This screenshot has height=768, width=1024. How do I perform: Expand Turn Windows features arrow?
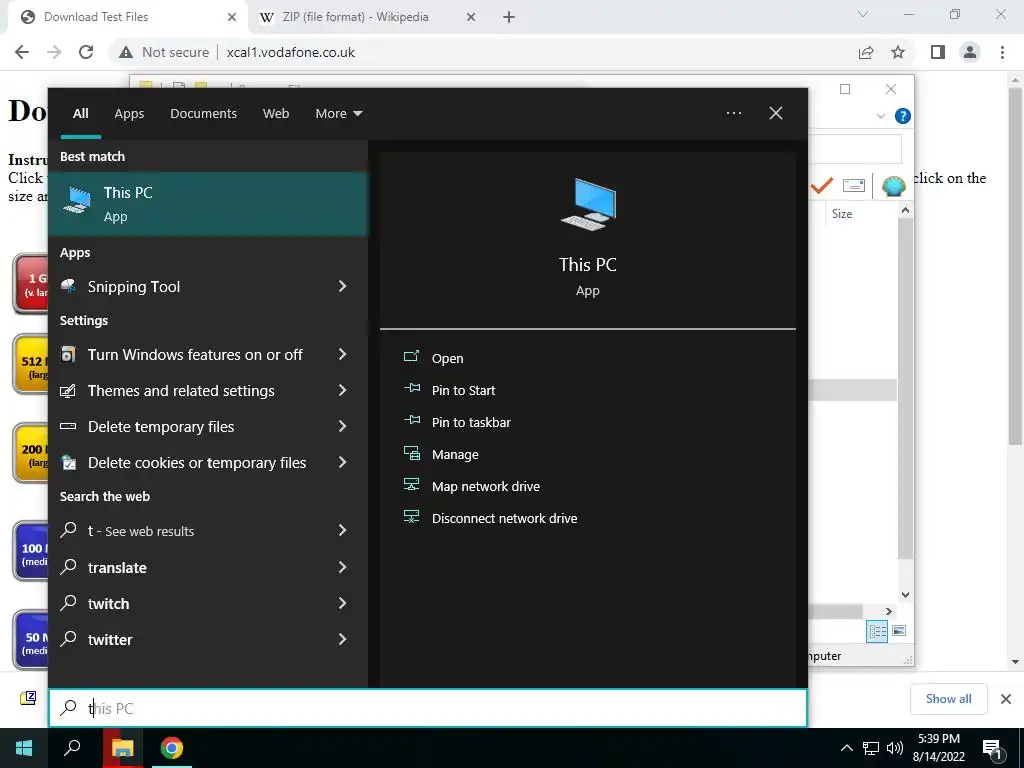(x=342, y=354)
